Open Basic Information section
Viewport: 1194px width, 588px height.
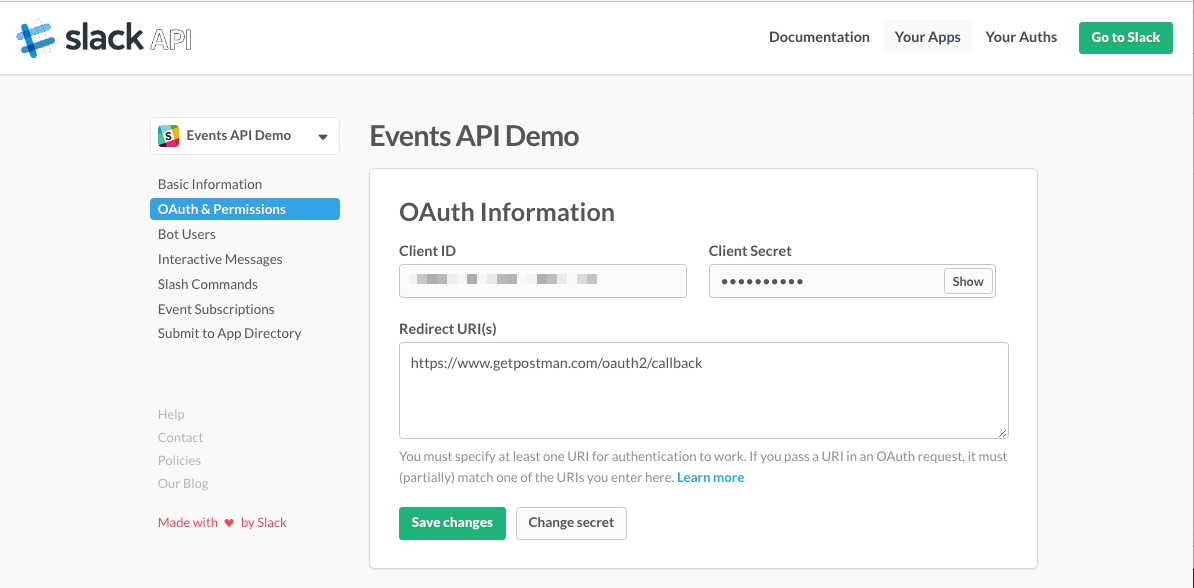[210, 184]
